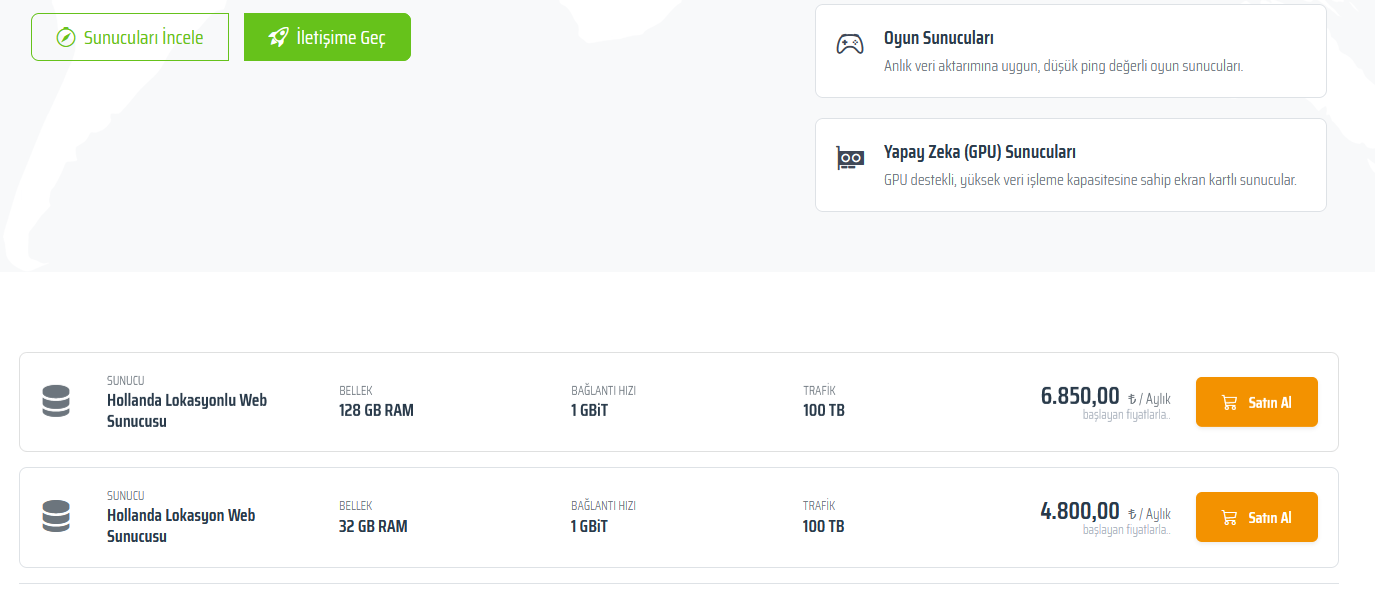Click the database icon of the 128 GB server
Screen dimensions: 1375x611
pos(56,401)
